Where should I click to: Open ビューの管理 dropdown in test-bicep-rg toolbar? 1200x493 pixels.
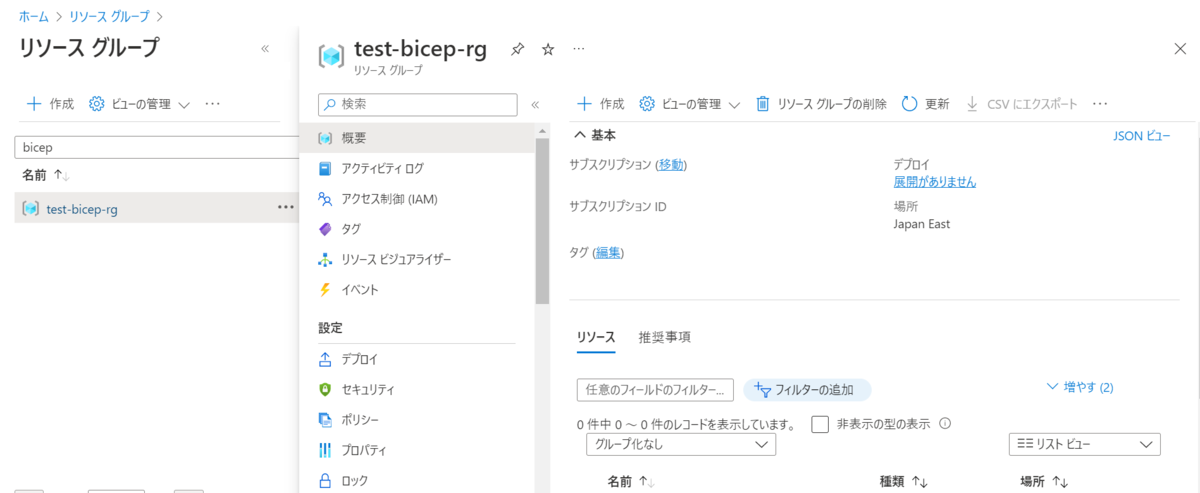pyautogui.click(x=690, y=104)
